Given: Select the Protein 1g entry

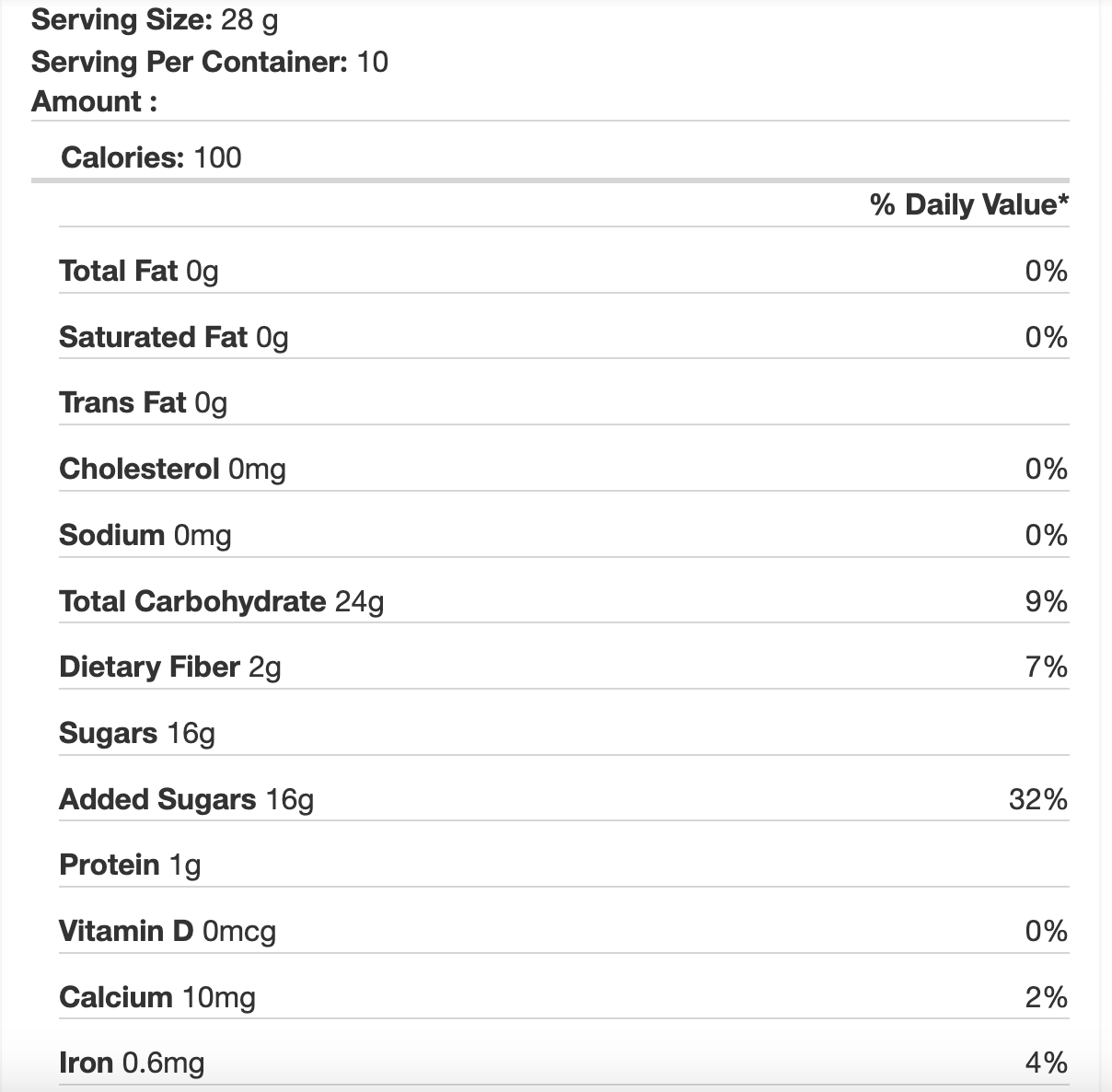Looking at the screenshot, I should pyautogui.click(x=130, y=865).
